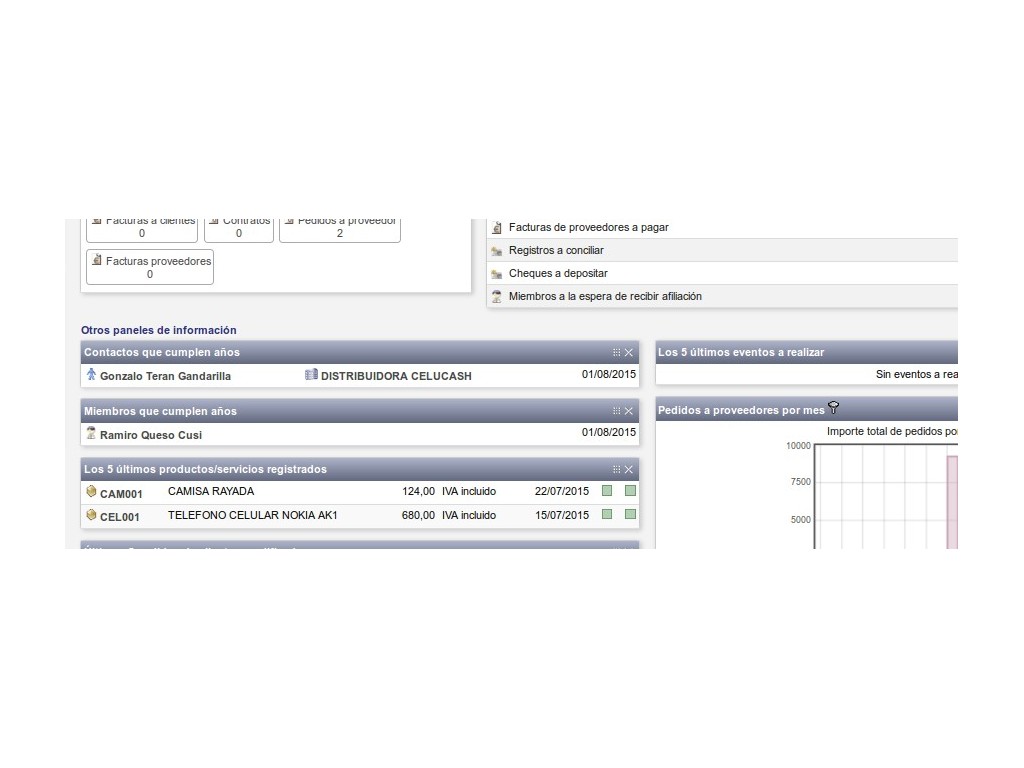Click the icon beside Facturas de proveedores a pagar
1024x768 pixels.
click(497, 227)
